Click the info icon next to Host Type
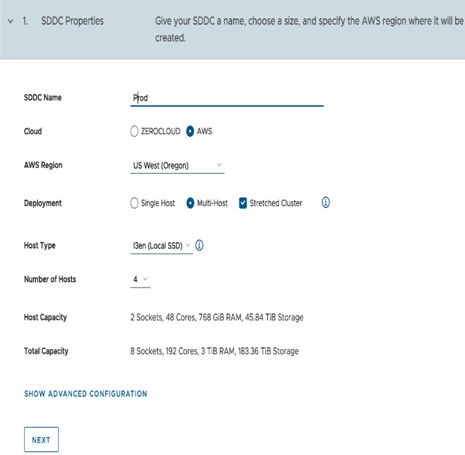 pyautogui.click(x=199, y=245)
